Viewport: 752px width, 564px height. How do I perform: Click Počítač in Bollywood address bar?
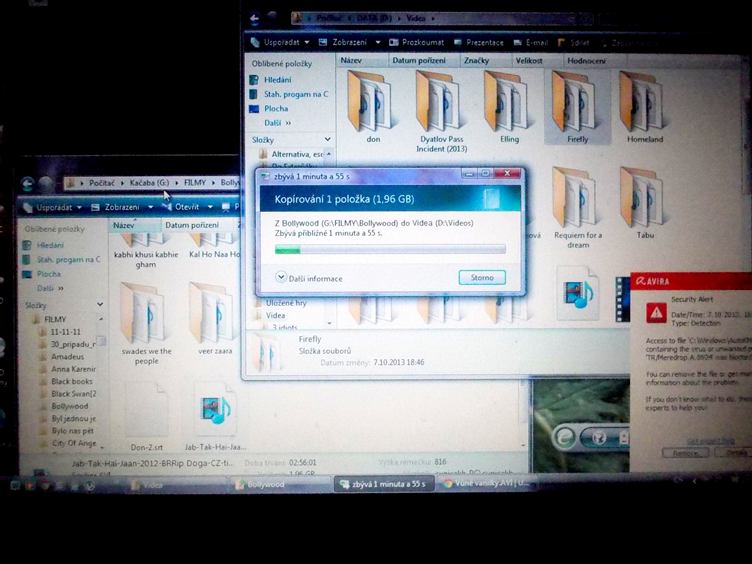[x=101, y=183]
